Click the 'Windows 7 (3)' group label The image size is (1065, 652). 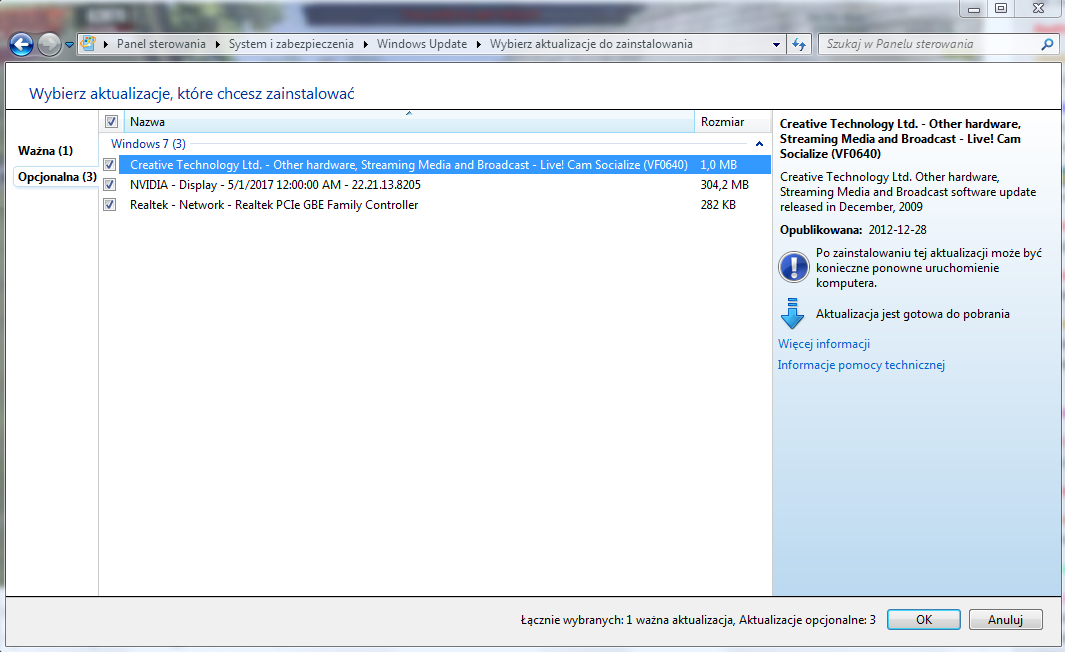point(148,144)
